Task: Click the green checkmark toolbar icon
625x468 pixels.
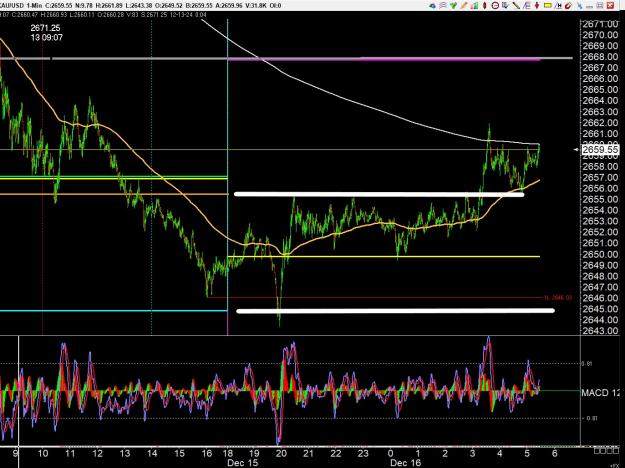Action: coord(453,6)
